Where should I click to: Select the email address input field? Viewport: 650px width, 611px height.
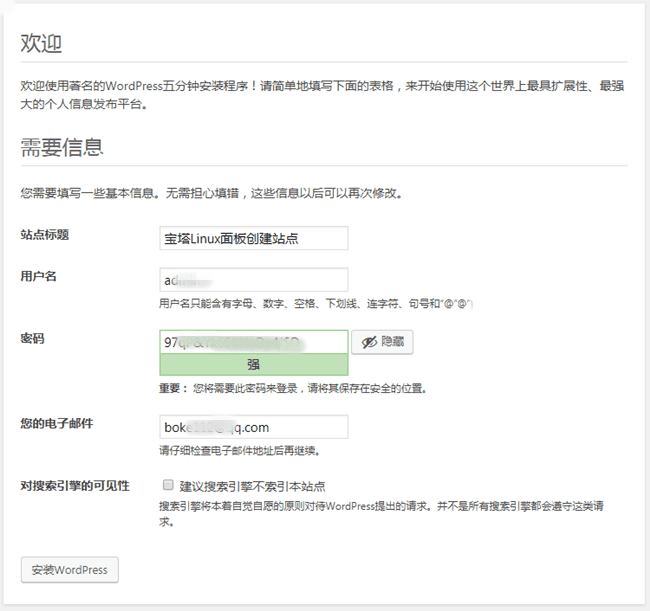pos(254,427)
